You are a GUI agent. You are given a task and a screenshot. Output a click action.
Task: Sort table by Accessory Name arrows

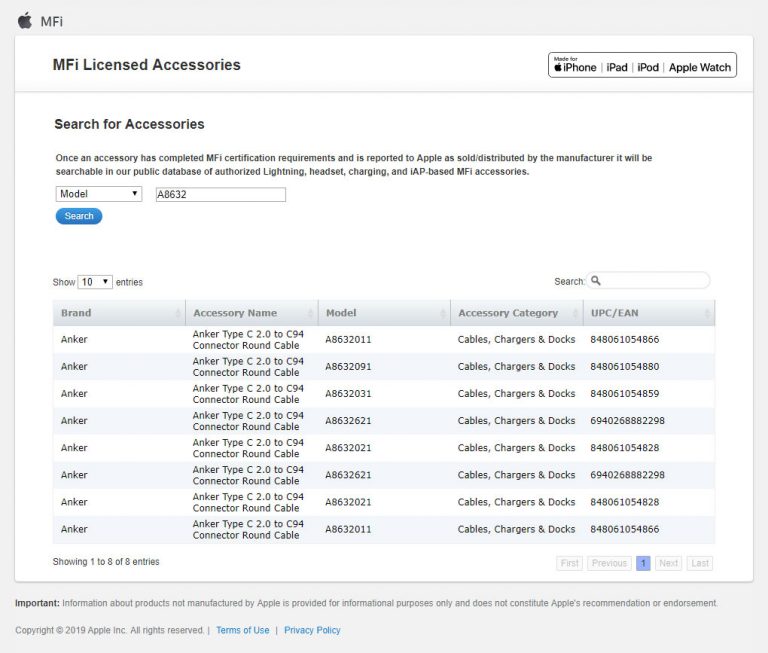point(310,314)
